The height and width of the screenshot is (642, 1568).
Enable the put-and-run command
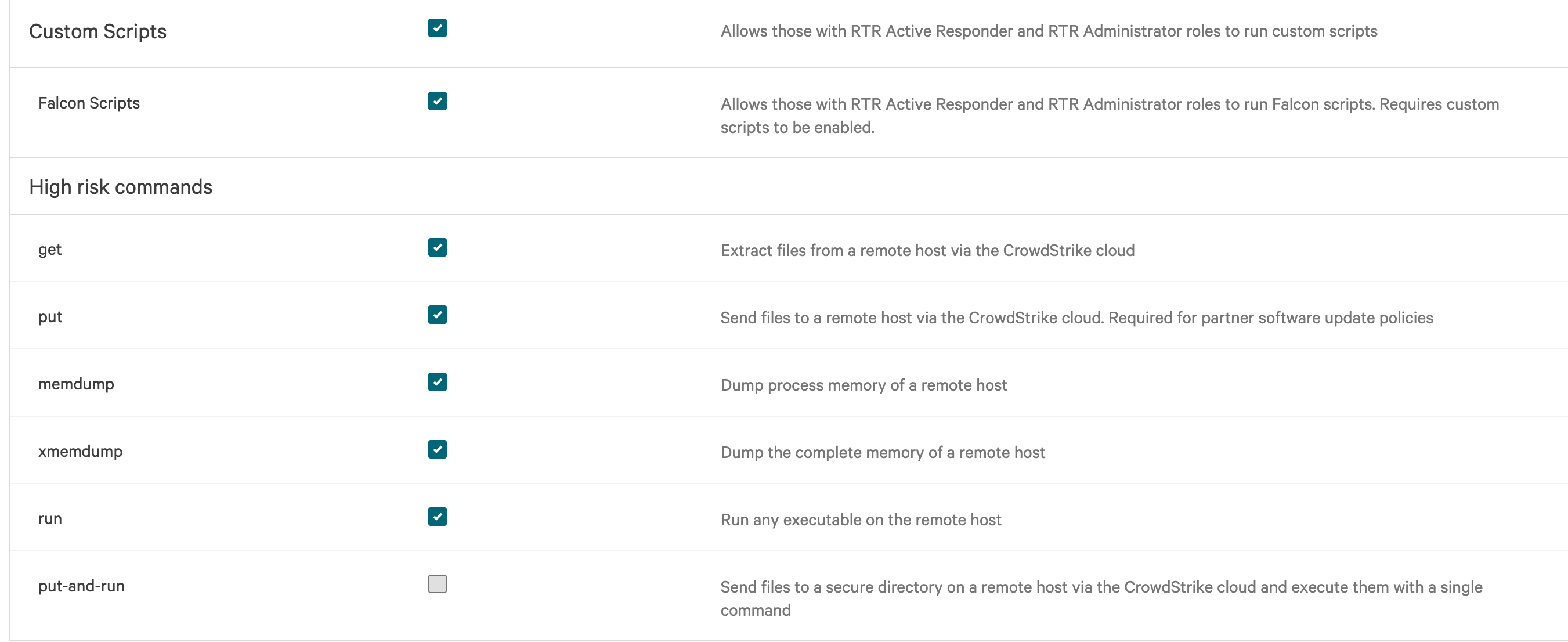point(437,584)
